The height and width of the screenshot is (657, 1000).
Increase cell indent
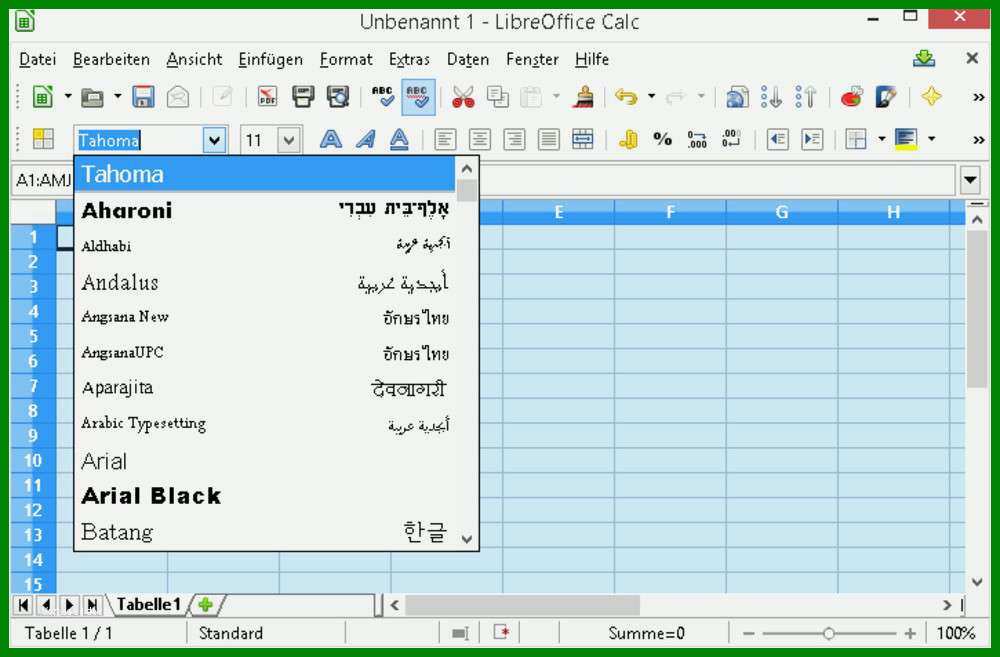pos(812,139)
